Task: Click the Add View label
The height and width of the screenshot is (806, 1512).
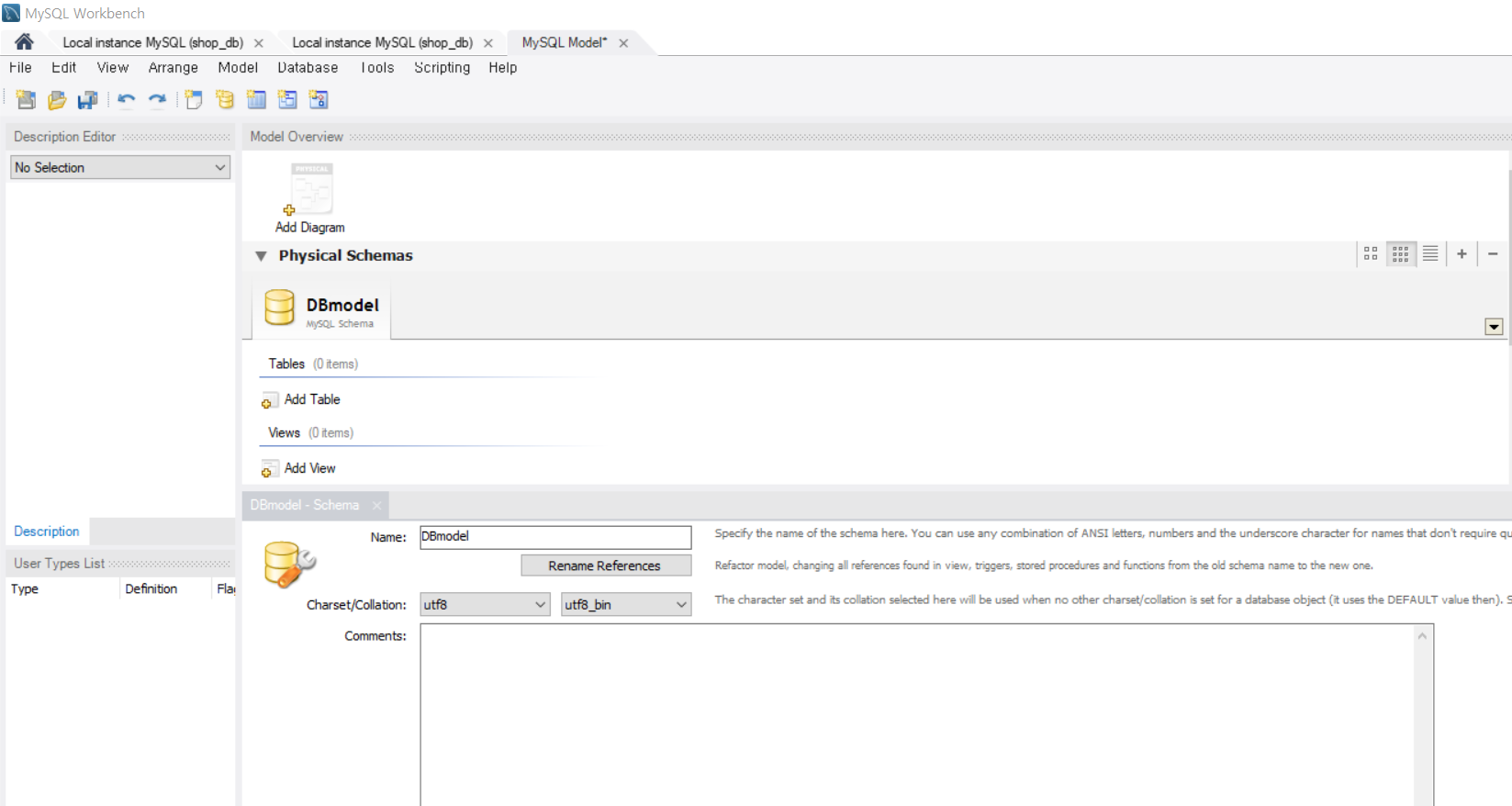Action: tap(309, 468)
